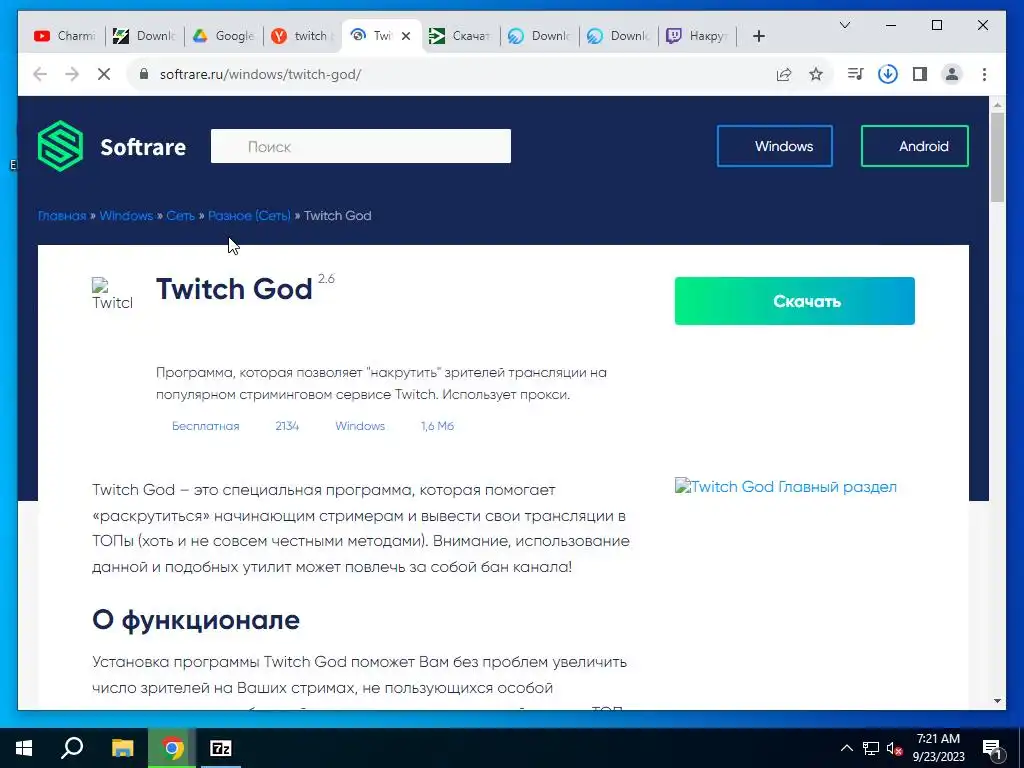Image resolution: width=1024 pixels, height=768 pixels.
Task: Open File Explorer from the taskbar
Action: 122,748
